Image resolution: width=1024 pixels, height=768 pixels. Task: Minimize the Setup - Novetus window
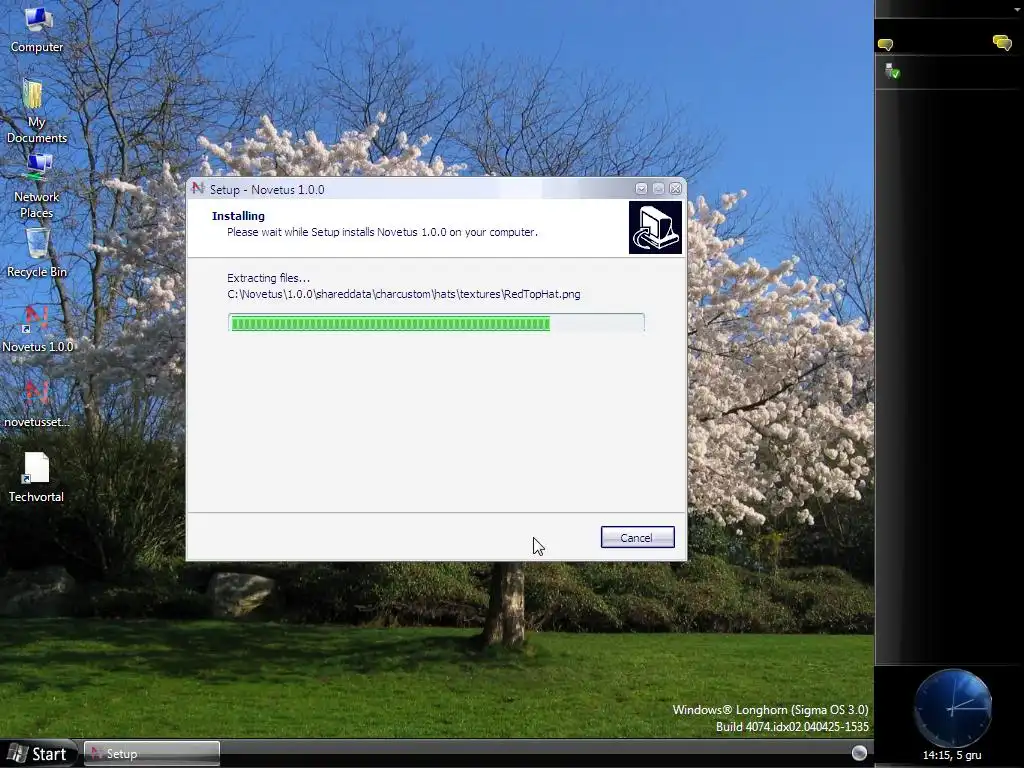(x=641, y=189)
